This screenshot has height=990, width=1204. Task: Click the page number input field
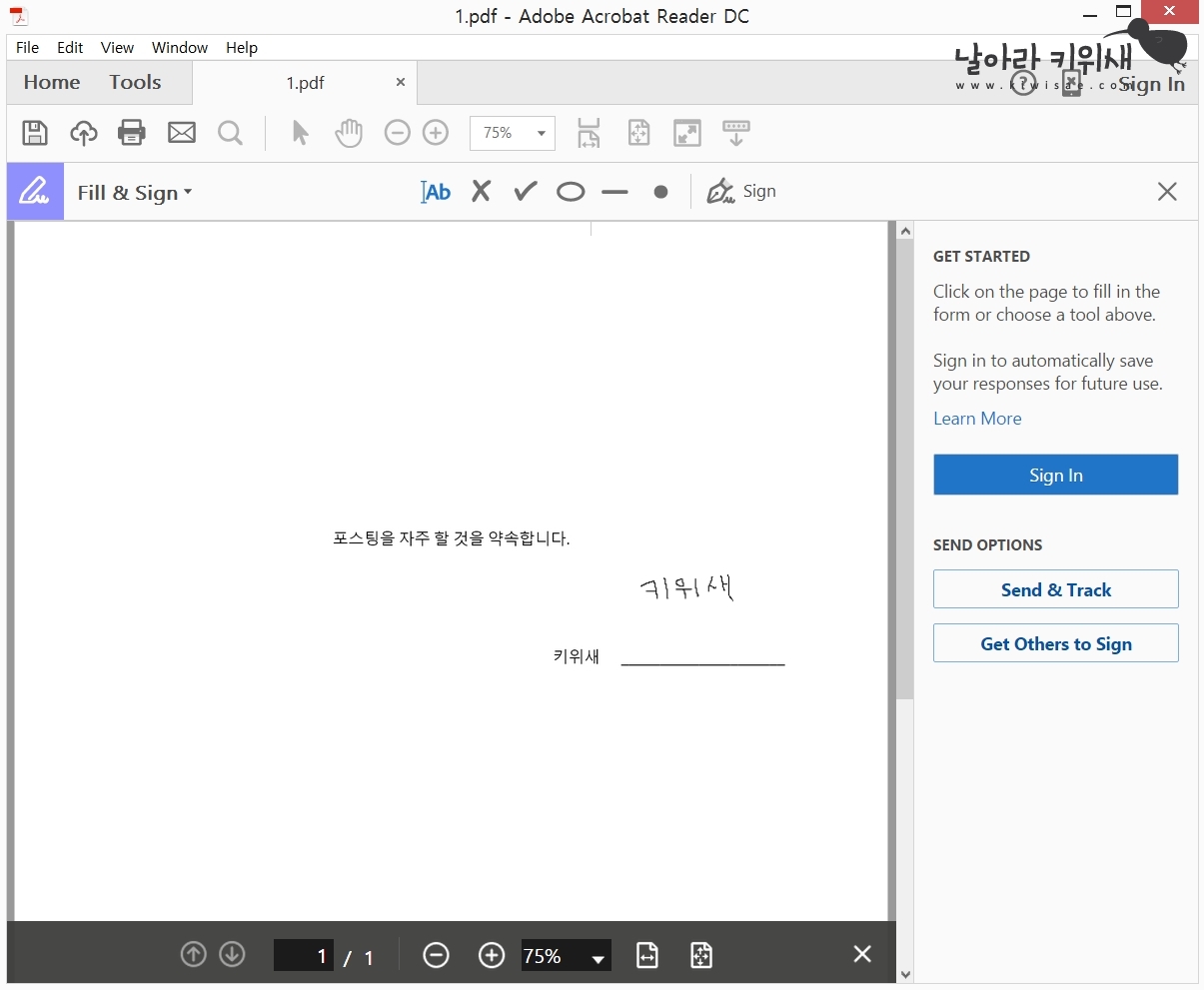[x=304, y=955]
